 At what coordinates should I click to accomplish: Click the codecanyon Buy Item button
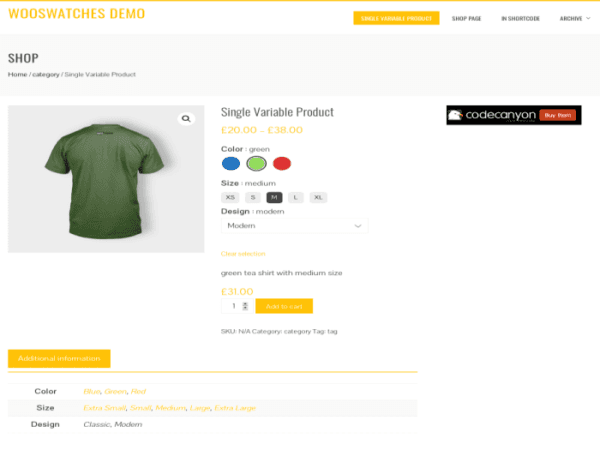(558, 115)
